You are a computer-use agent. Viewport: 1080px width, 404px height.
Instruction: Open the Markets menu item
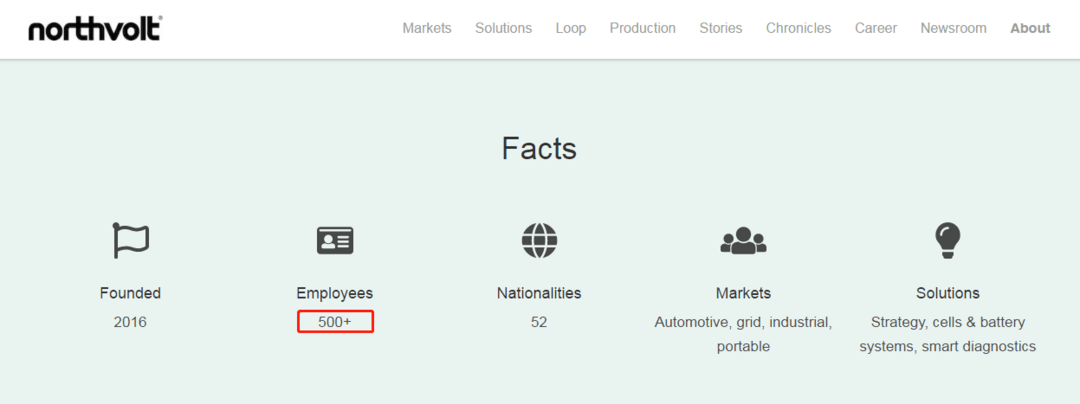[x=427, y=28]
